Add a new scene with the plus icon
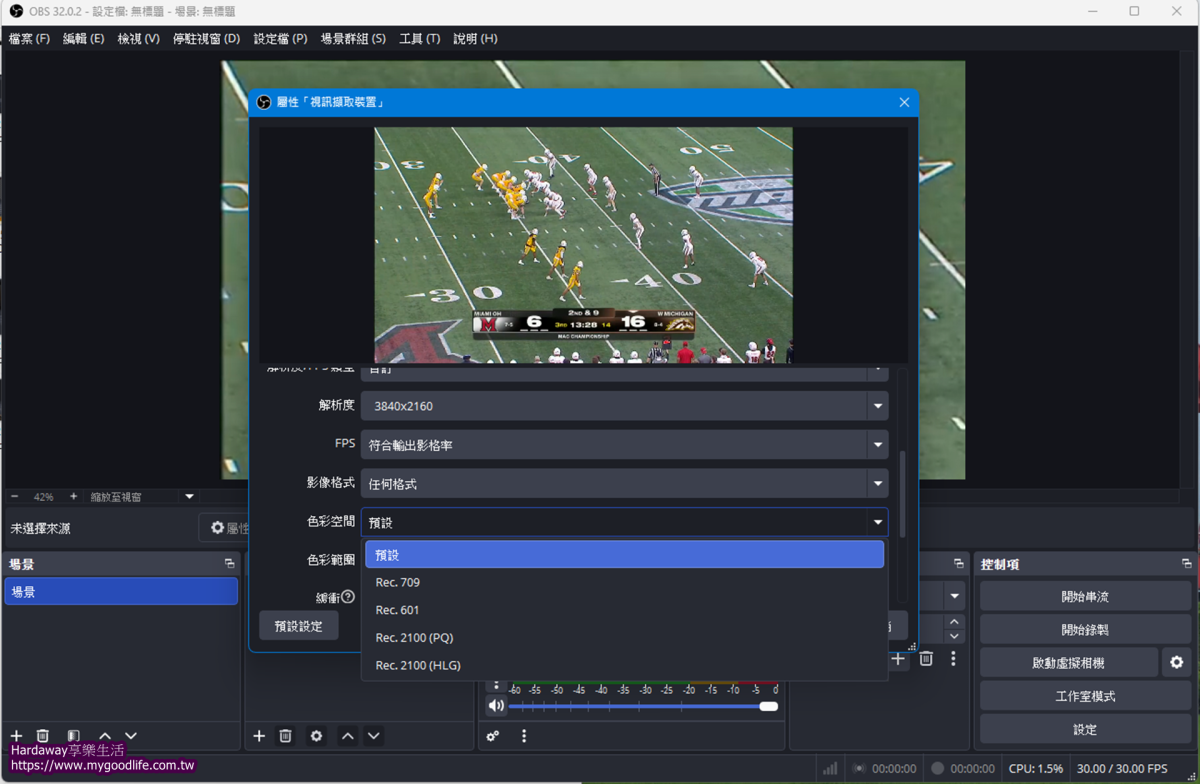Image resolution: width=1200 pixels, height=784 pixels. (16, 736)
